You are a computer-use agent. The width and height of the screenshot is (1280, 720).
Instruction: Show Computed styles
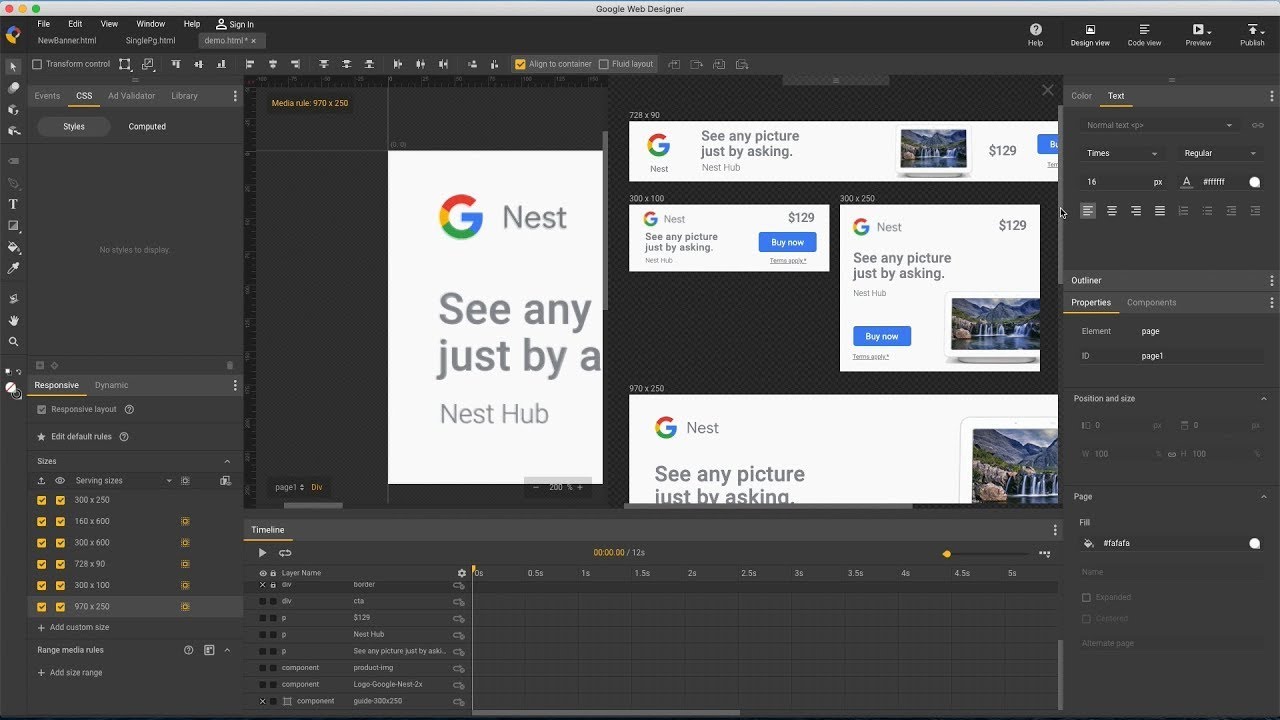coord(147,127)
